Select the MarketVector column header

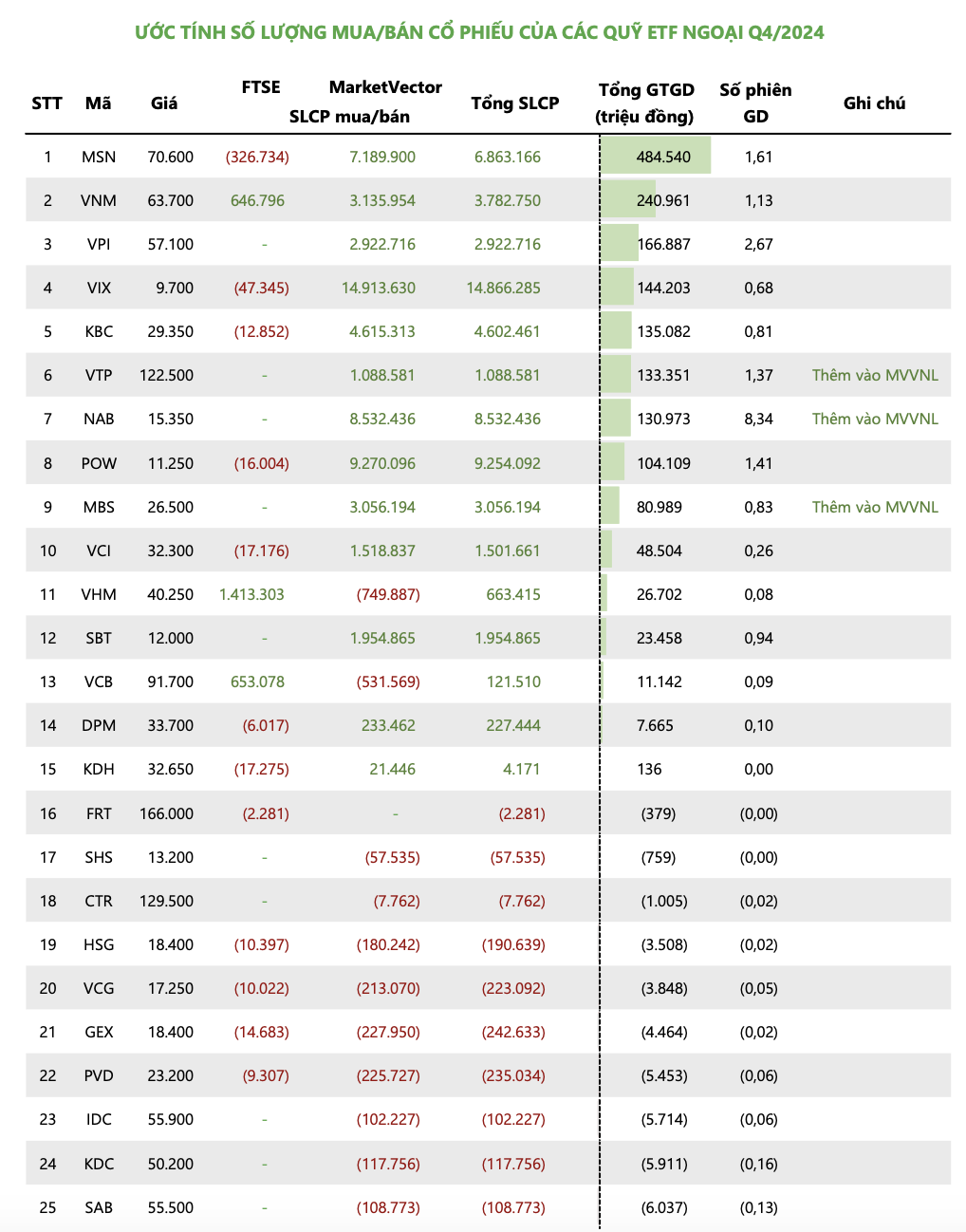(x=385, y=87)
